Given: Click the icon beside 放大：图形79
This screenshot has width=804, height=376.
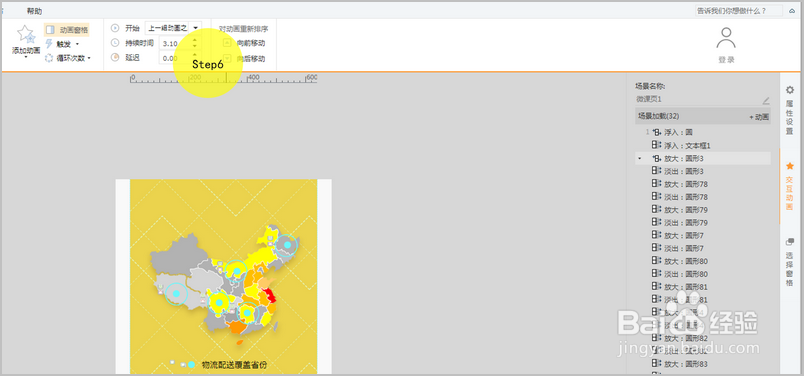Looking at the screenshot, I should click(x=656, y=209).
